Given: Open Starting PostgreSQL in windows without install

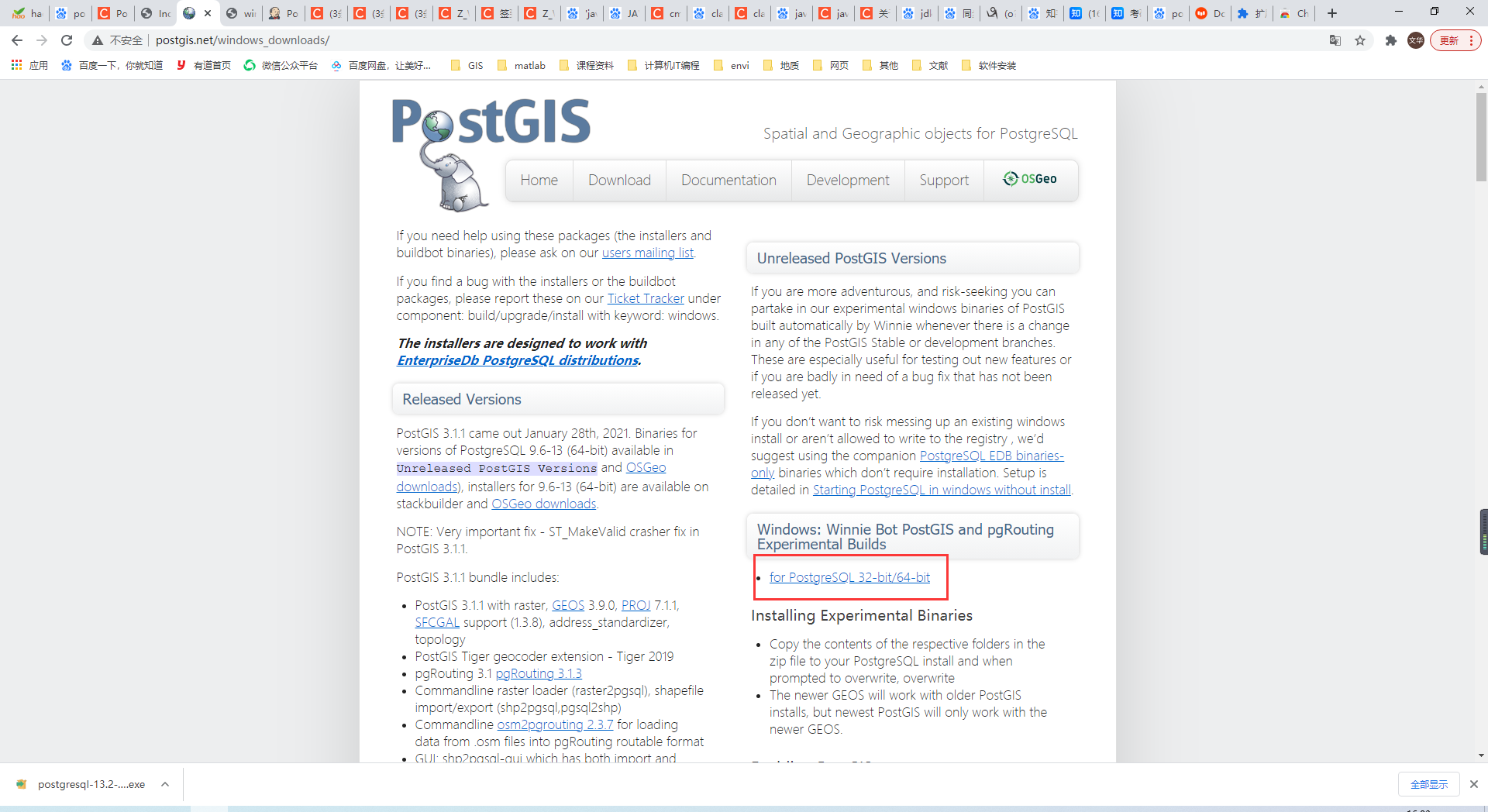Looking at the screenshot, I should [x=942, y=490].
